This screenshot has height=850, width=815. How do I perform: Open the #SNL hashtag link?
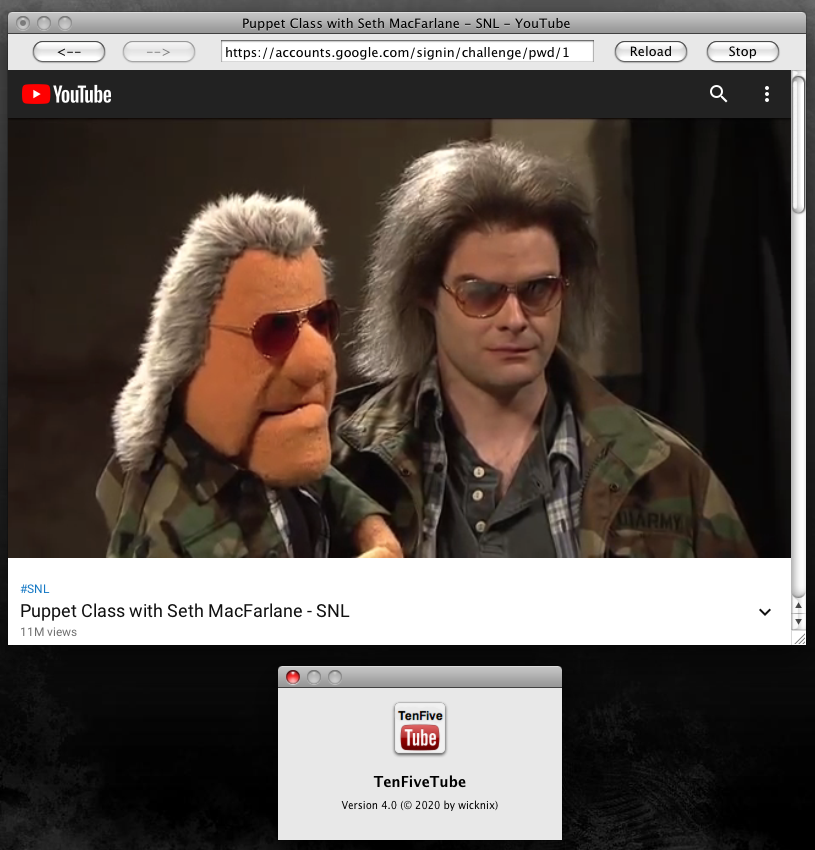pos(35,589)
